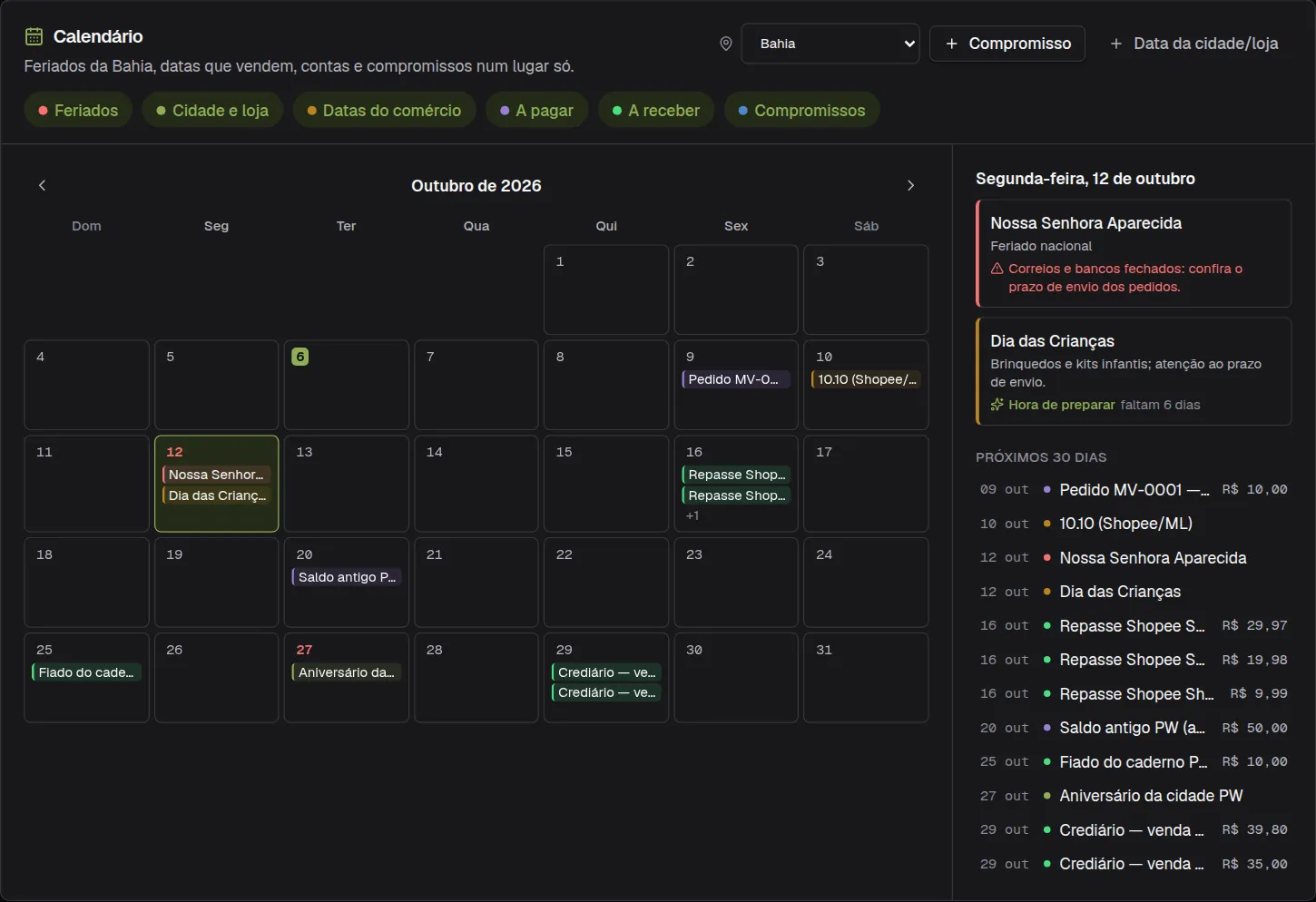Viewport: 1316px width, 902px height.
Task: Open the Bahia state dropdown
Action: 830,44
